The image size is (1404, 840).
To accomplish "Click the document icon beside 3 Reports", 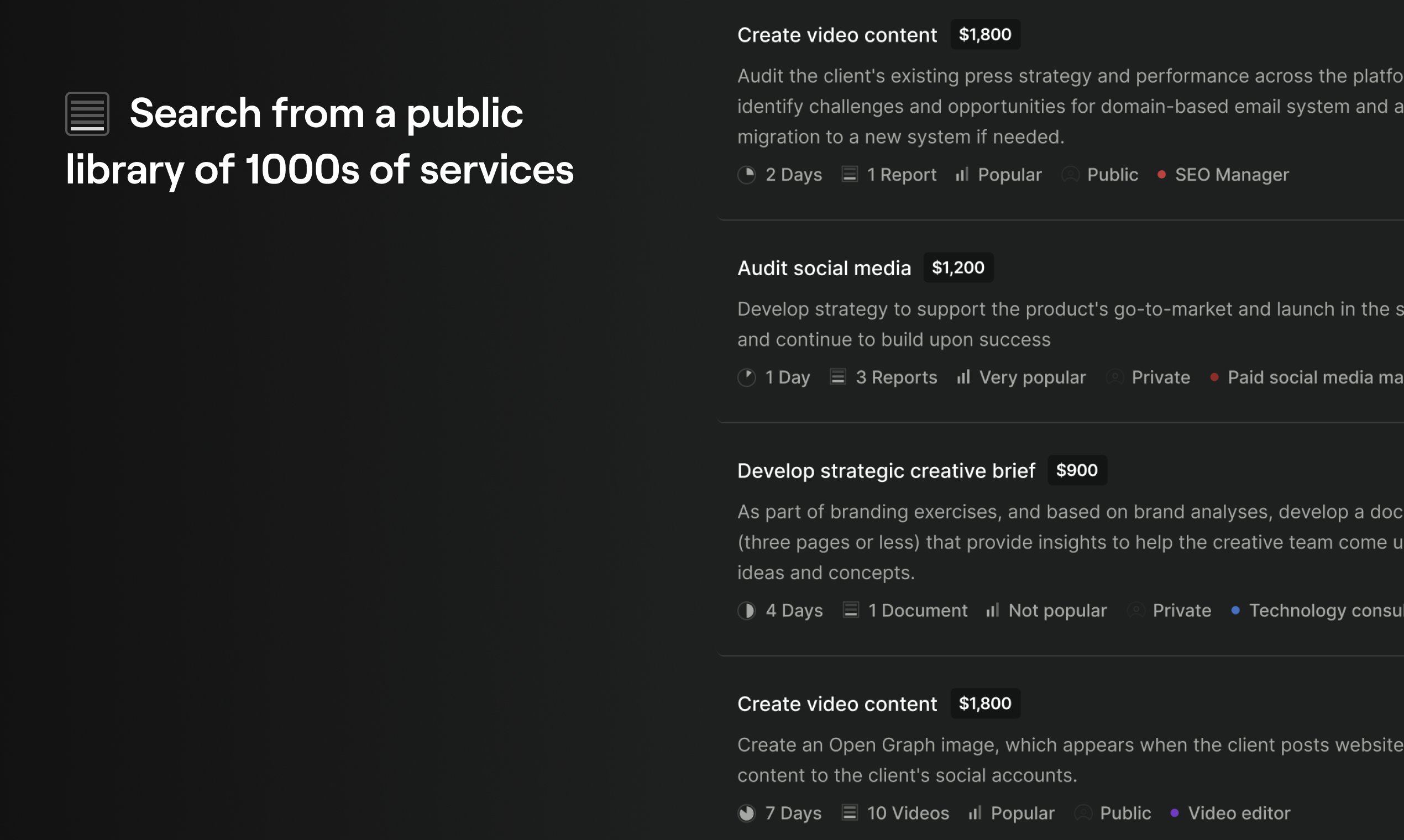I will tap(838, 377).
